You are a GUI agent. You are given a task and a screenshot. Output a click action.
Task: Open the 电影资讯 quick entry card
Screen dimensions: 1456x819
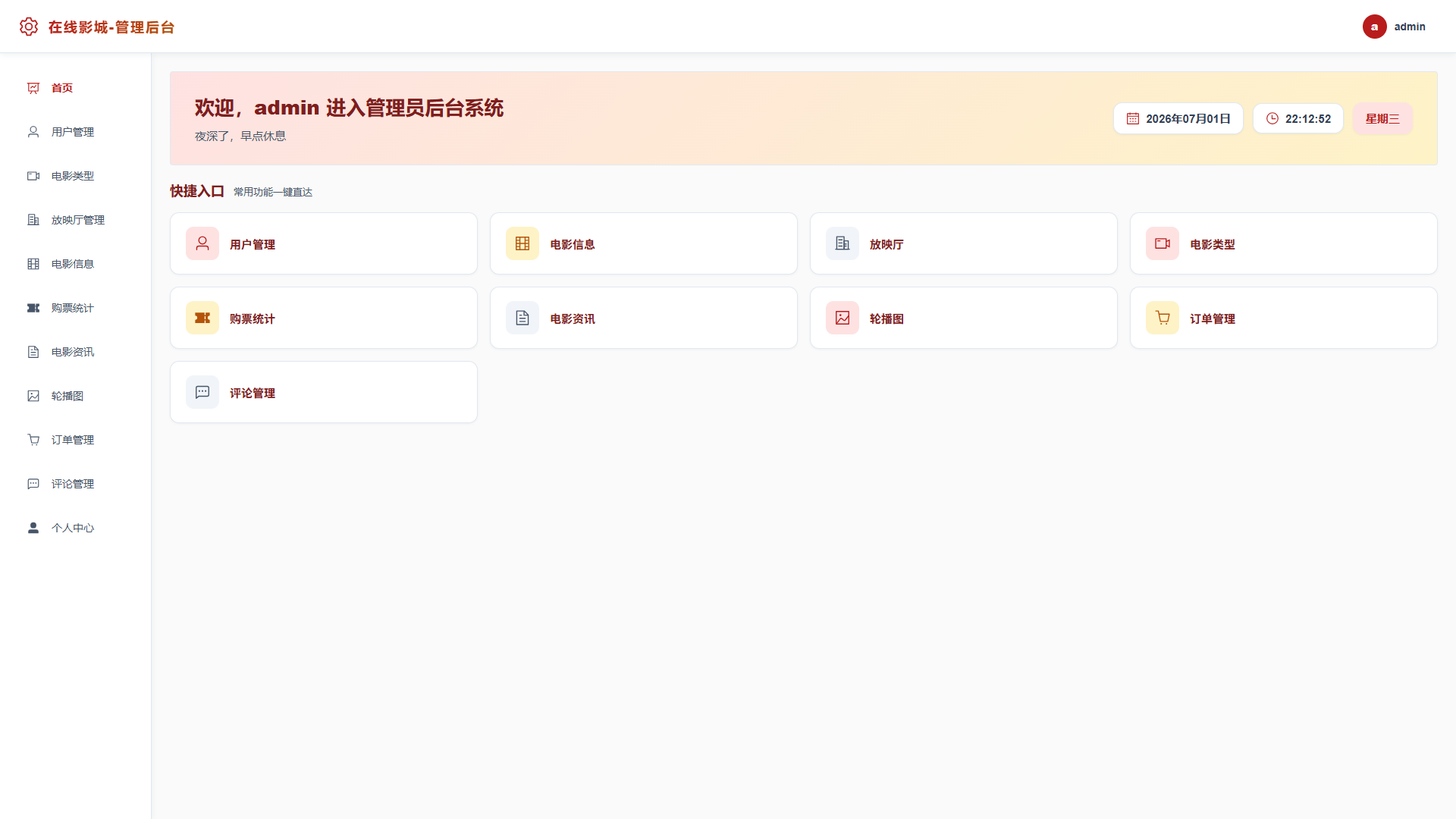click(644, 318)
